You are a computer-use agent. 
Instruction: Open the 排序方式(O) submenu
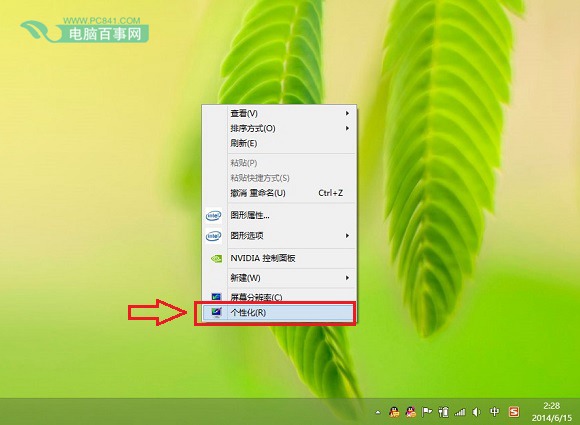click(279, 128)
